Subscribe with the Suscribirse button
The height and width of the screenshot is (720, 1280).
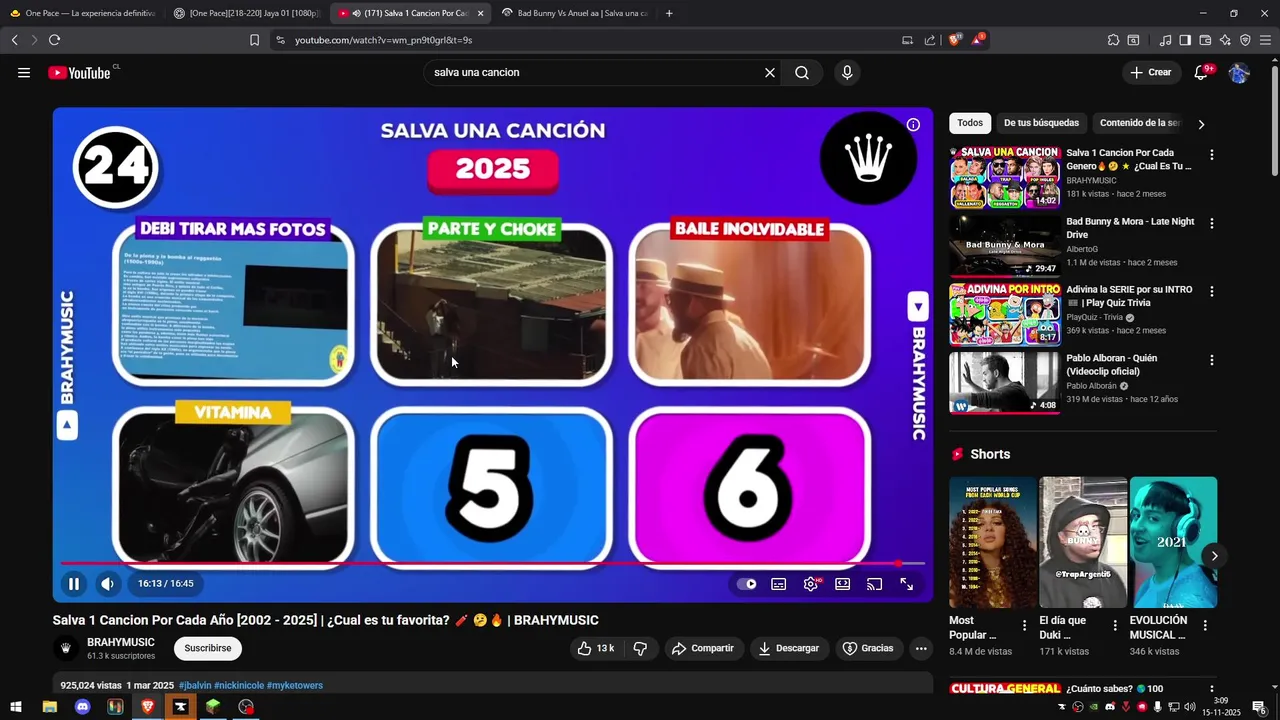208,648
